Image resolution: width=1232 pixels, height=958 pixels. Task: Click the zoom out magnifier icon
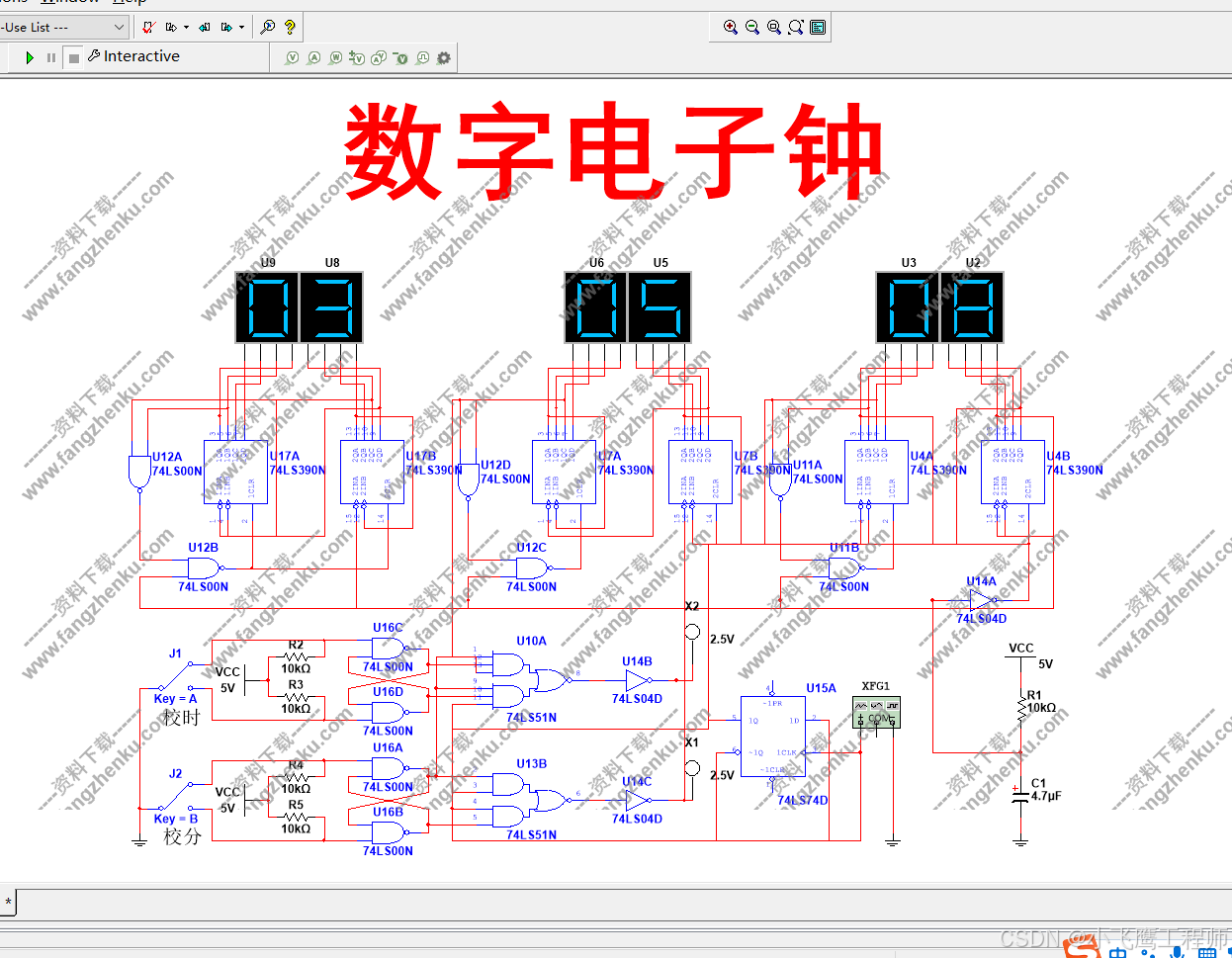(750, 27)
